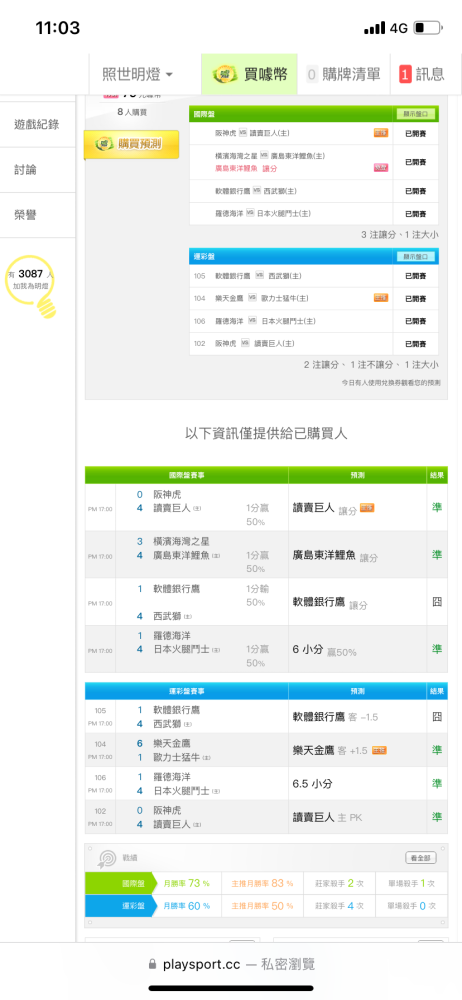Tap 單場殺手 1 次 stat
The image size is (462, 1000).
coord(412,883)
